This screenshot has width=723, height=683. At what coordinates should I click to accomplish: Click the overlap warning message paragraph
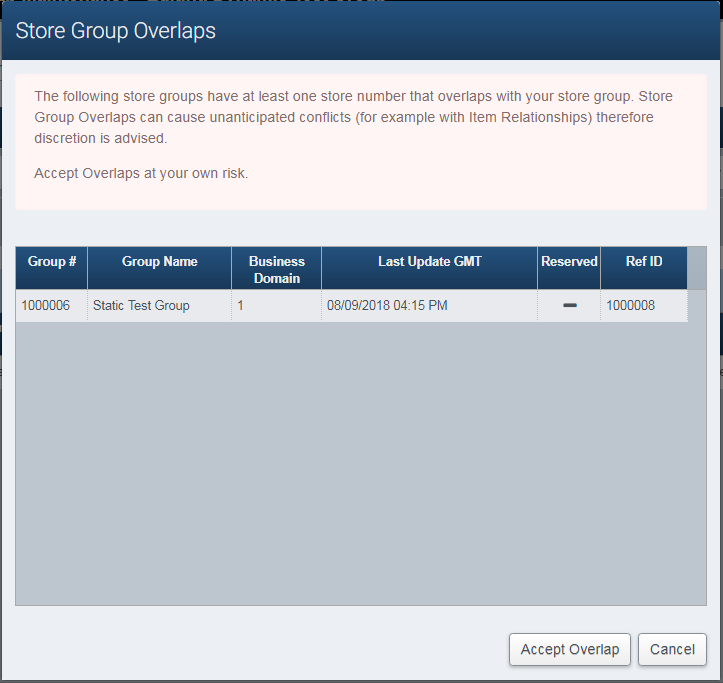[x=352, y=117]
